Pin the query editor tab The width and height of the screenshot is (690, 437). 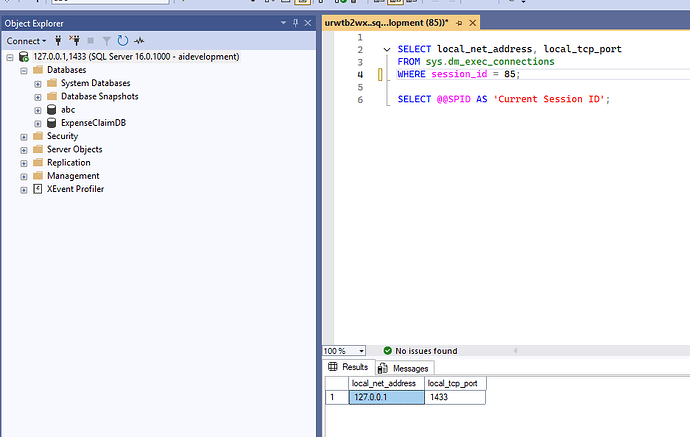[x=459, y=22]
